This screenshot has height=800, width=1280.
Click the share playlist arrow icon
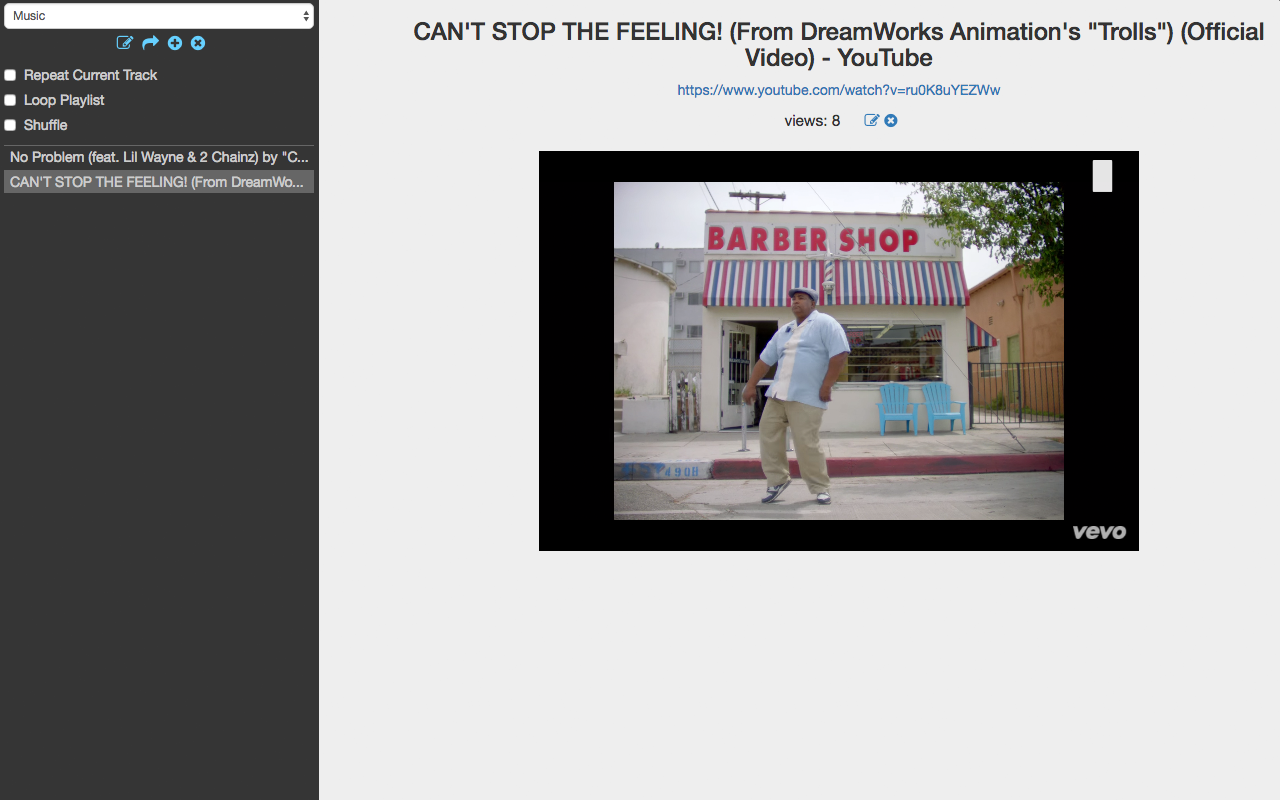pyautogui.click(x=150, y=43)
